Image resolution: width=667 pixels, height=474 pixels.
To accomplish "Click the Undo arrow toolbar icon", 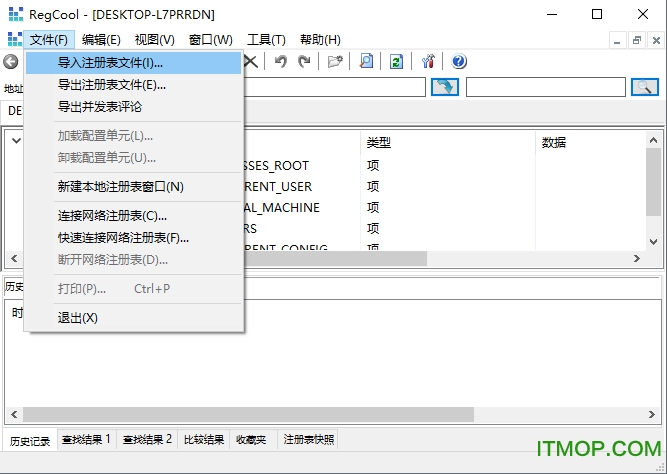I will pos(280,62).
